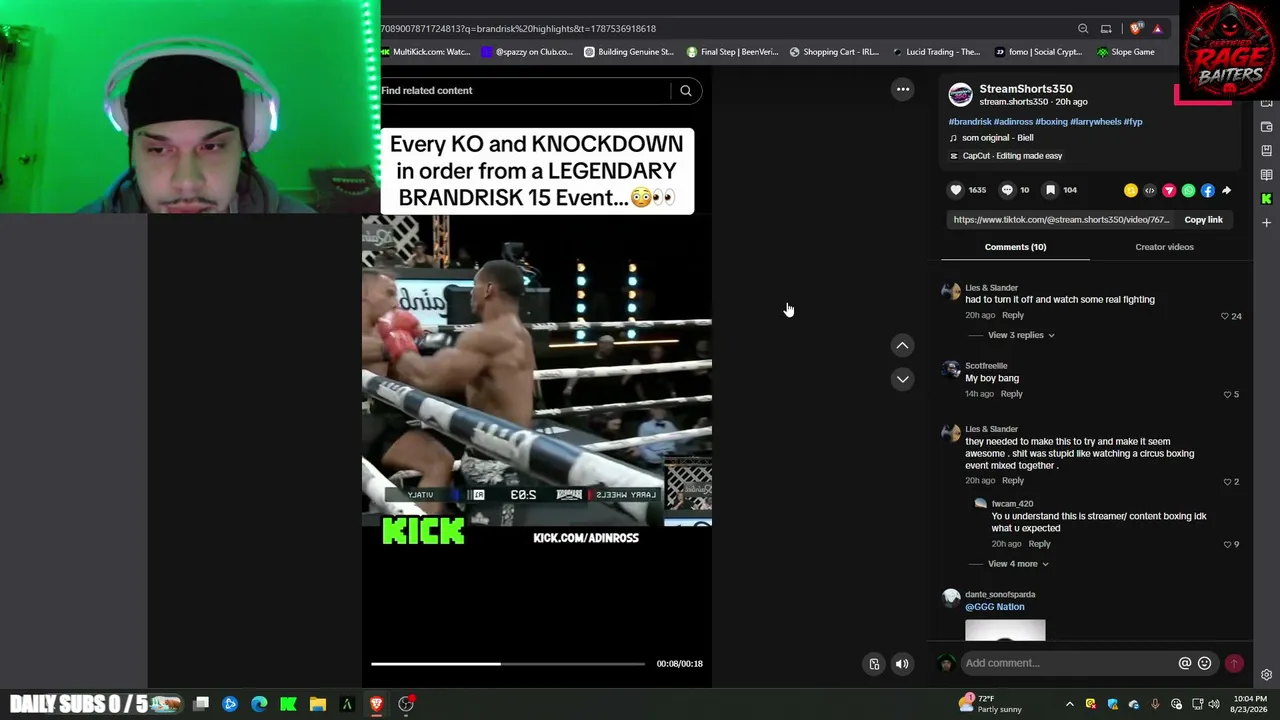Click the Copy link button

pos(1203,220)
